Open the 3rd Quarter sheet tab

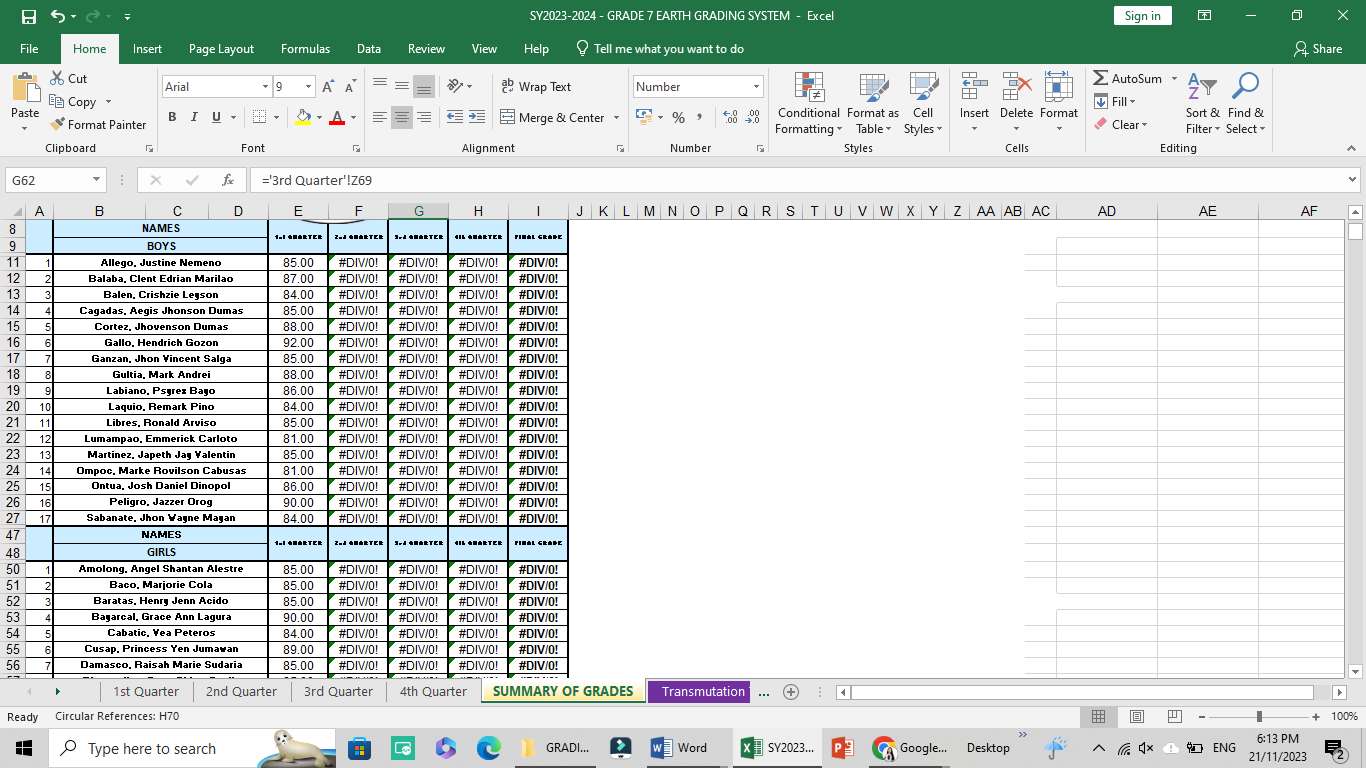338,691
